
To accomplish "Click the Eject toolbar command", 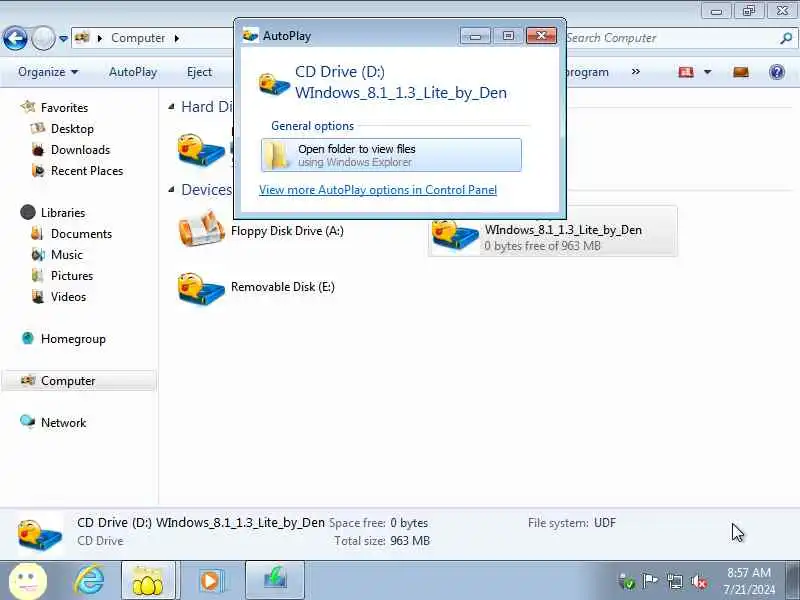I will point(199,72).
